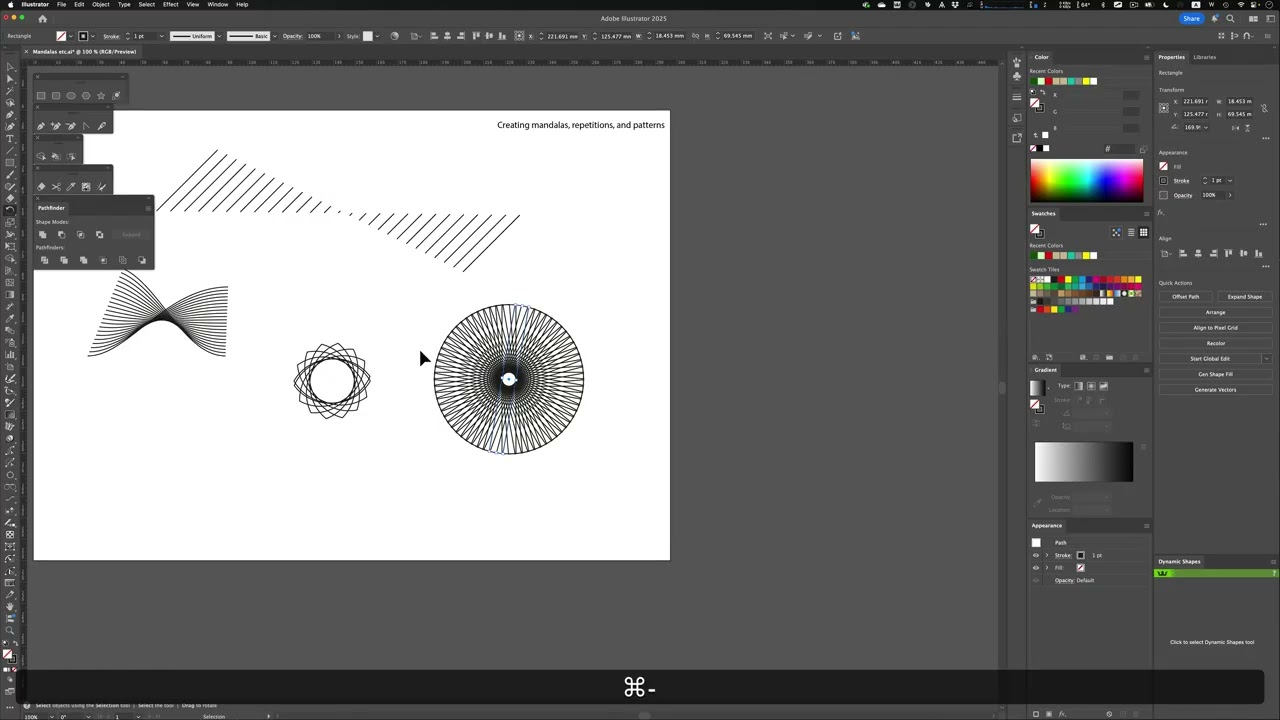Open the Object menu
Viewport: 1280px width, 720px height.
click(101, 4)
